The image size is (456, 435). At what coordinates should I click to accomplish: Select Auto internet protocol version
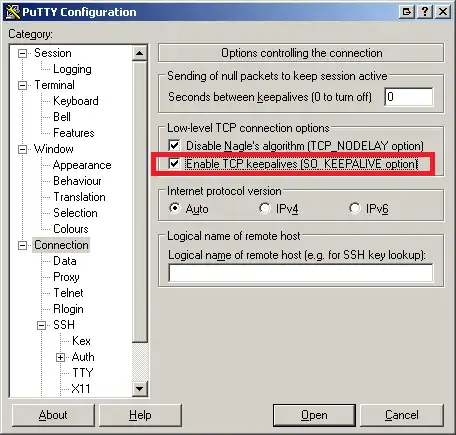[x=174, y=208]
